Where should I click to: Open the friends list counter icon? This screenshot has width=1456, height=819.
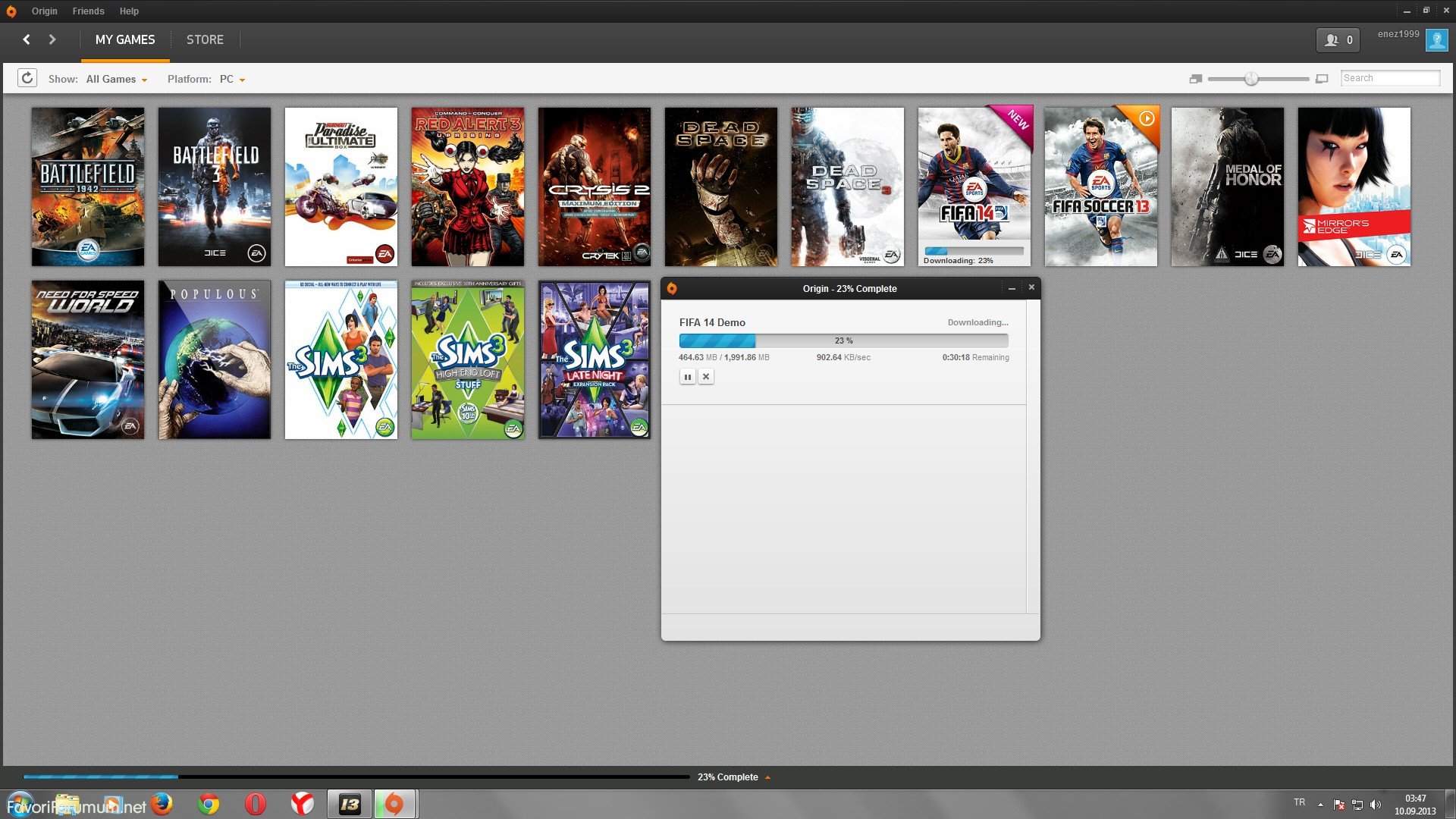point(1338,40)
